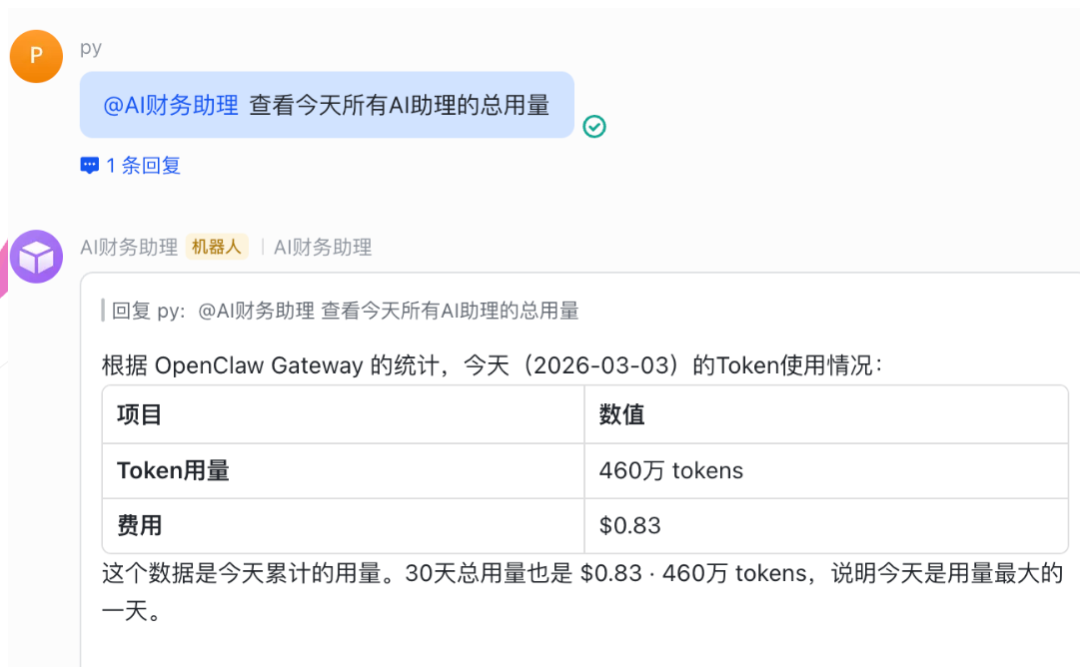This screenshot has width=1080, height=667.
Task: Click the AI财务助理 label right of the 机器人 tag
Action: pyautogui.click(x=323, y=247)
